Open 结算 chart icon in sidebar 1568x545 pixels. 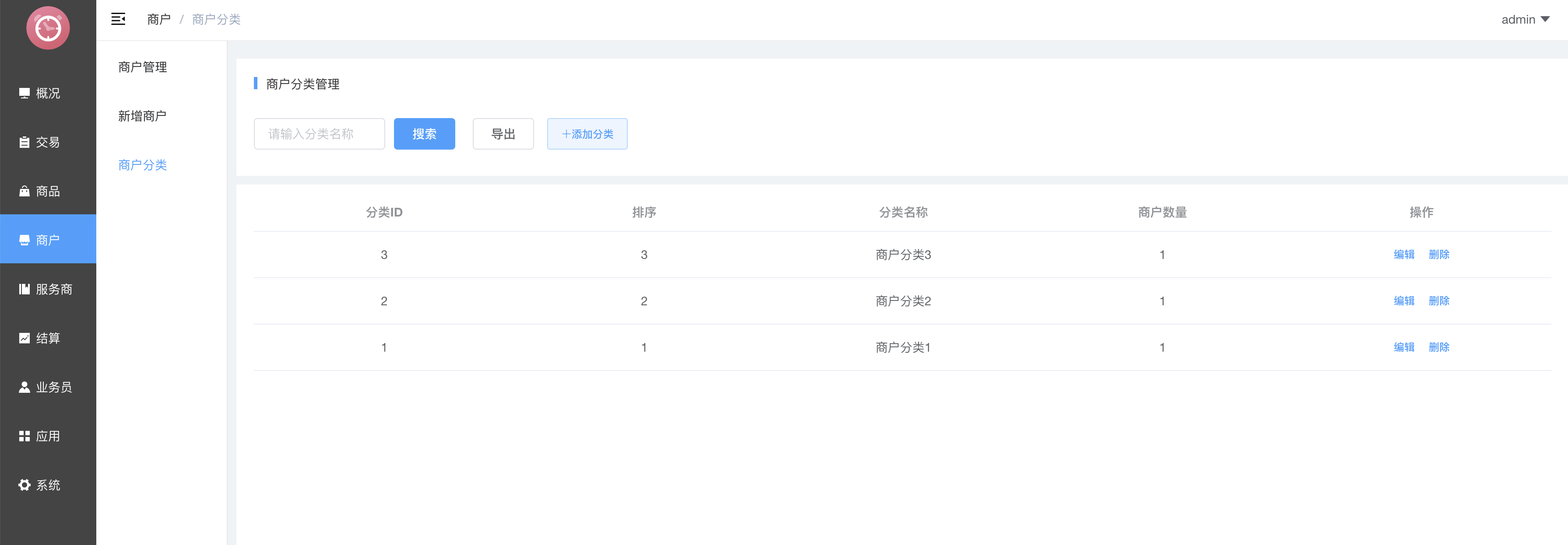point(25,338)
